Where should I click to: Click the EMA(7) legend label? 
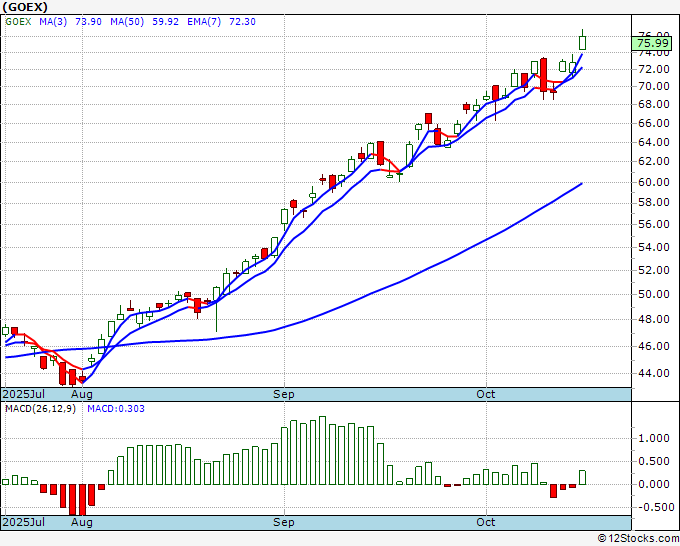pyautogui.click(x=204, y=22)
